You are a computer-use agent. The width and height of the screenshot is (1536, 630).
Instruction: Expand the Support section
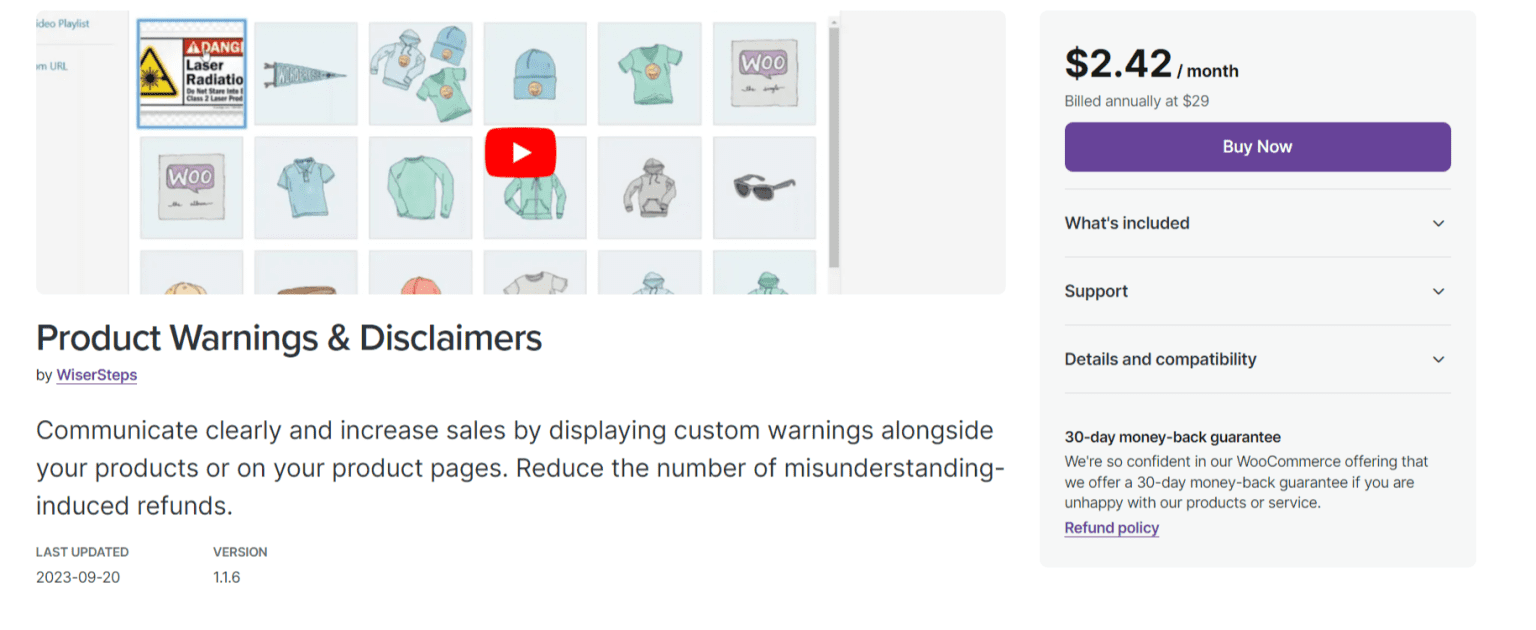point(1257,291)
